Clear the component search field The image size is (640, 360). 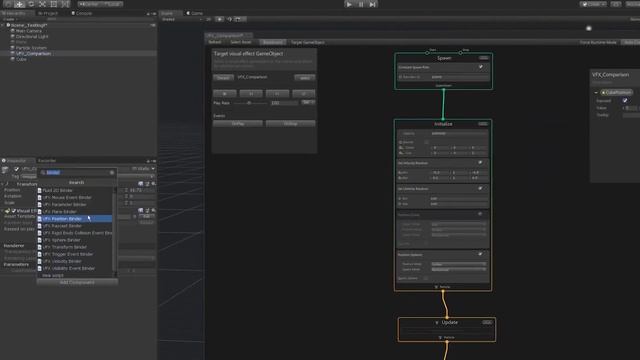coord(112,173)
